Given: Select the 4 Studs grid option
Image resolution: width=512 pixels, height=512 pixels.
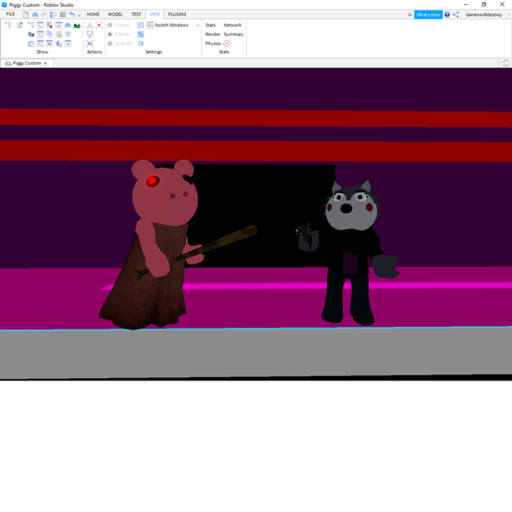Looking at the screenshot, I should pyautogui.click(x=119, y=34).
